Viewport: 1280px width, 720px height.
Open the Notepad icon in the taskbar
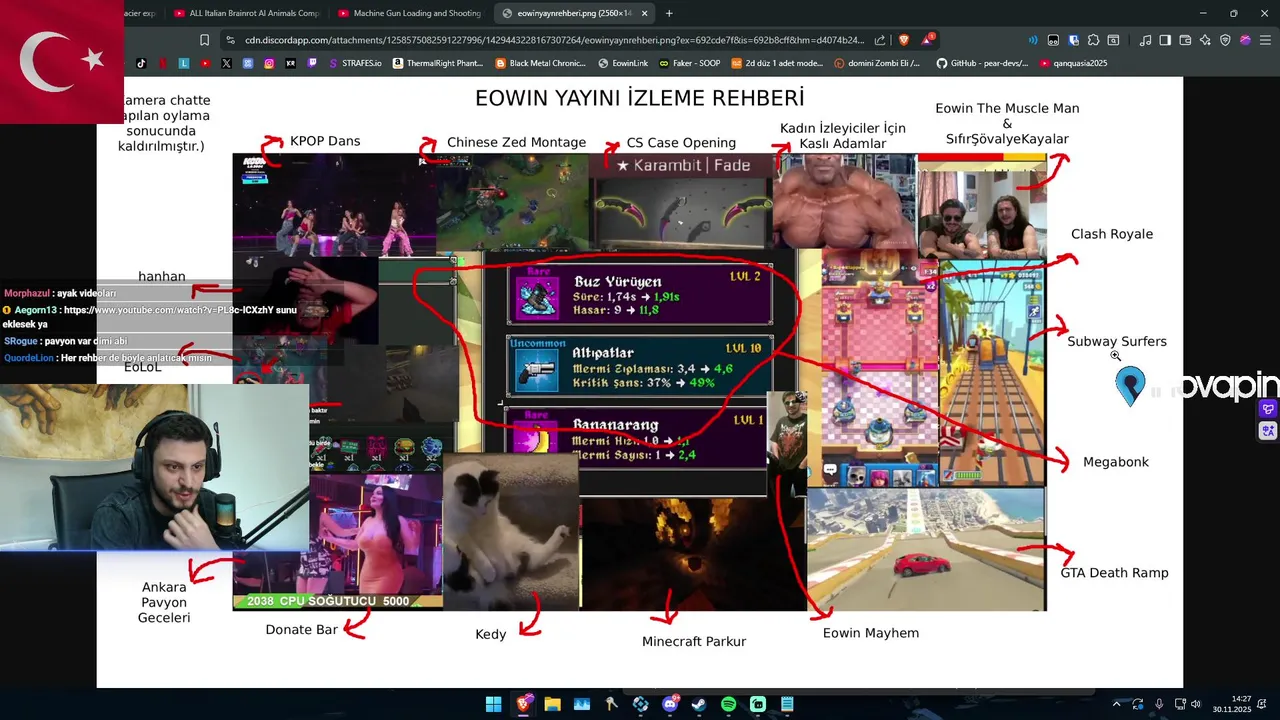point(787,704)
